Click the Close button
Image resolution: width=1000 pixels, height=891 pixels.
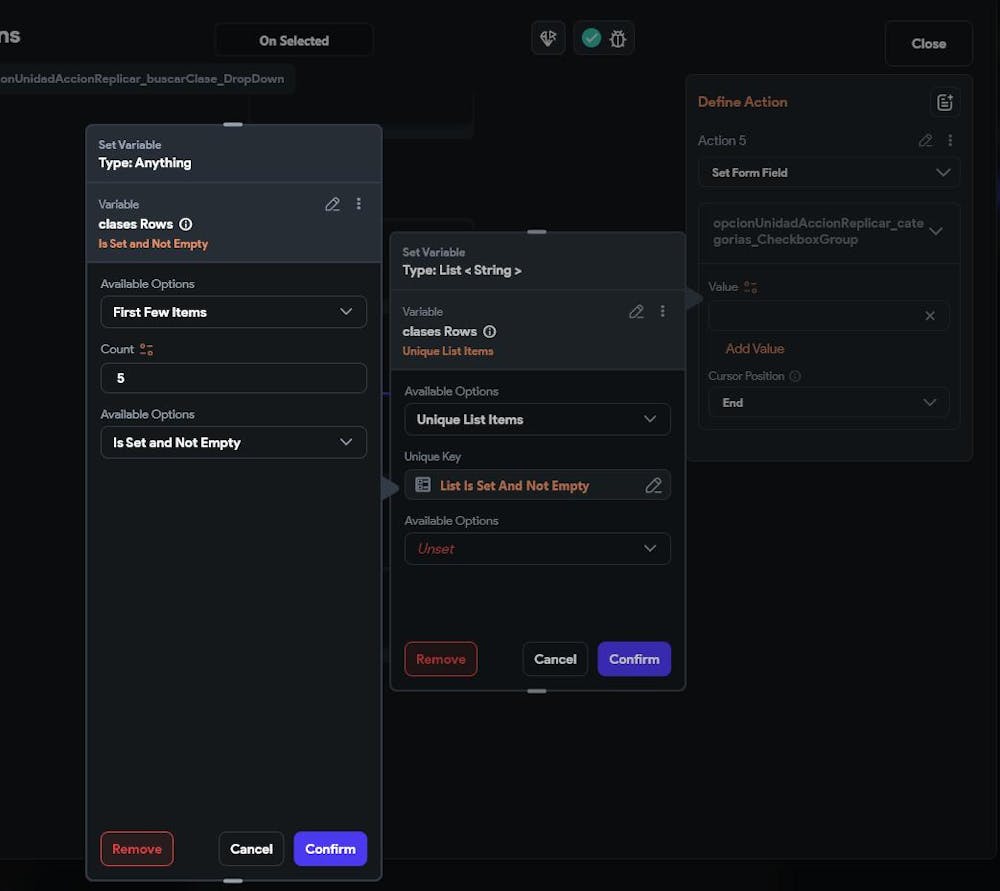click(929, 43)
